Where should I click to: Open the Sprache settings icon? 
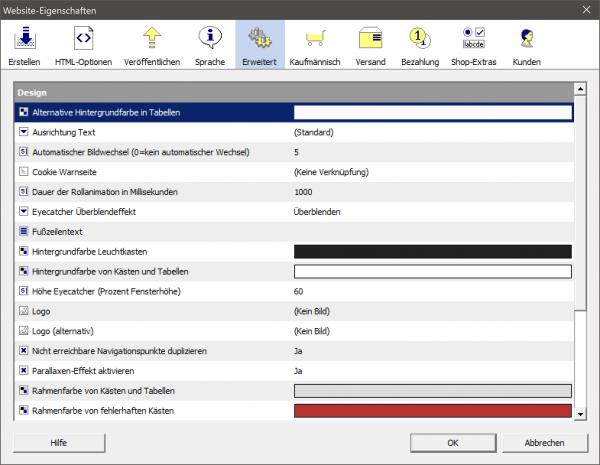(210, 40)
